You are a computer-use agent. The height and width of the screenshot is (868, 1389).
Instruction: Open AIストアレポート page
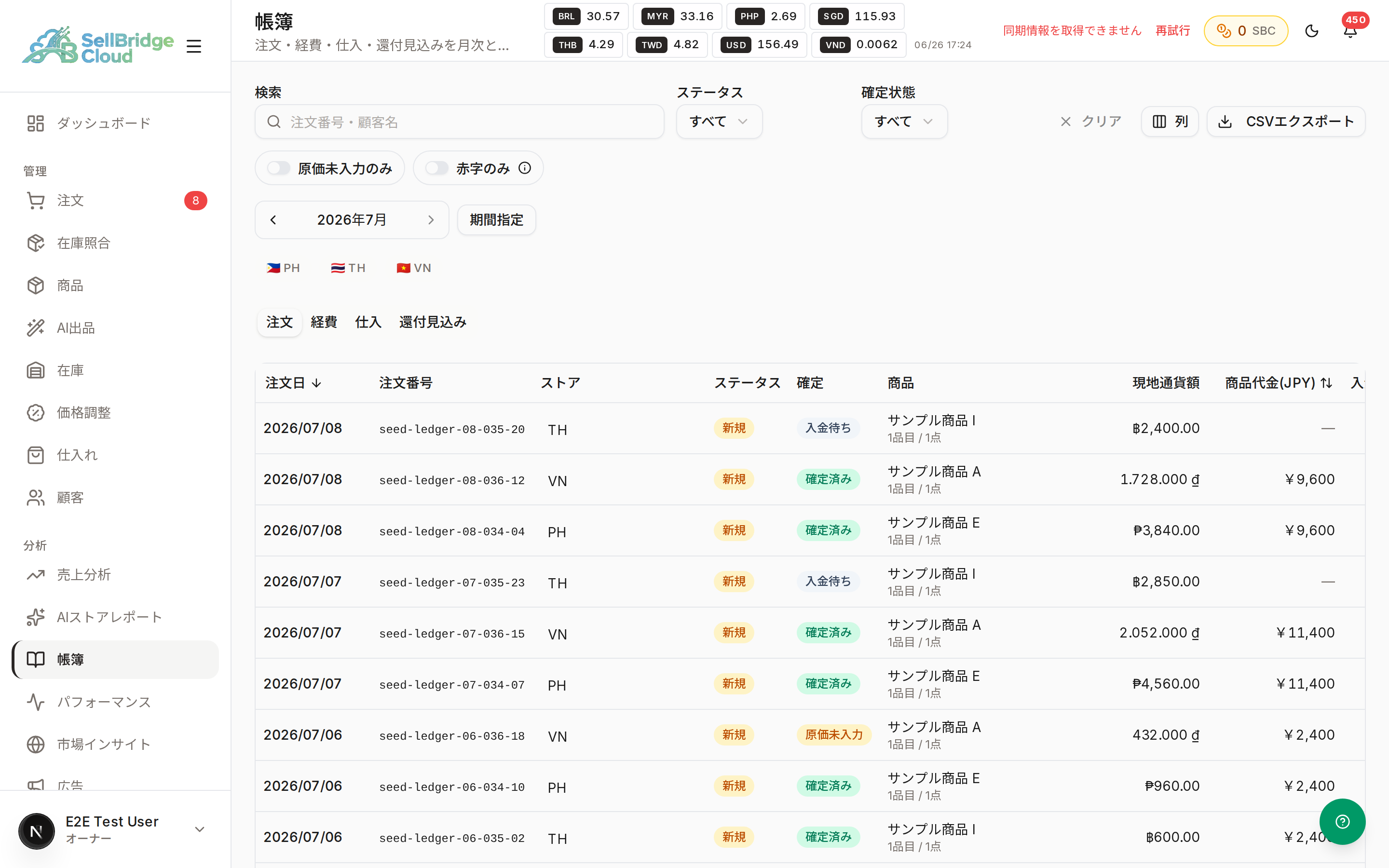(115, 617)
